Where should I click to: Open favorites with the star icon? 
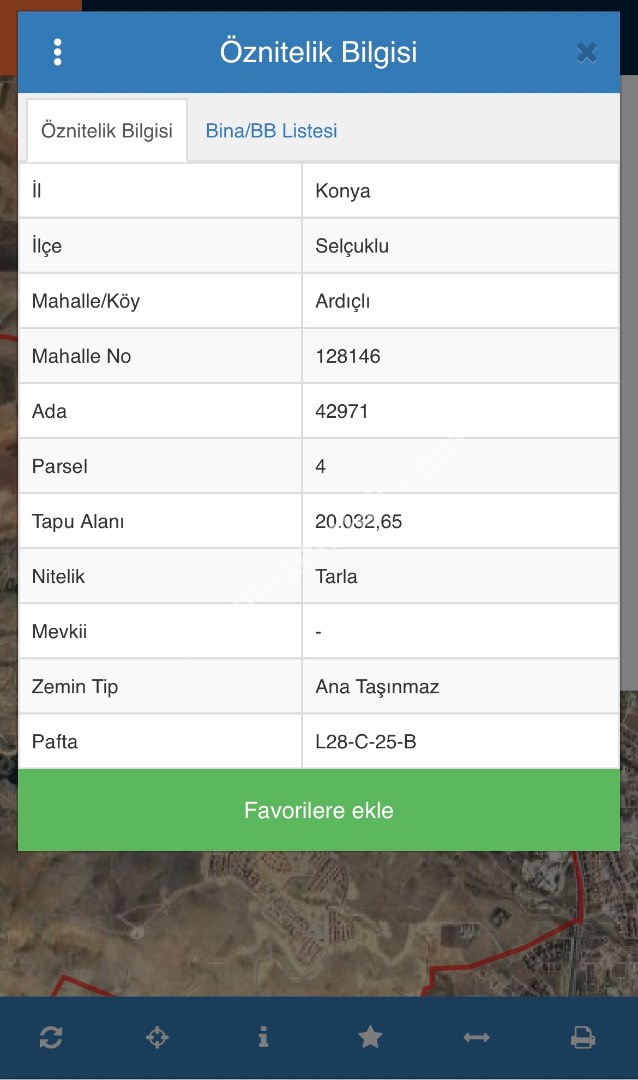click(370, 1038)
